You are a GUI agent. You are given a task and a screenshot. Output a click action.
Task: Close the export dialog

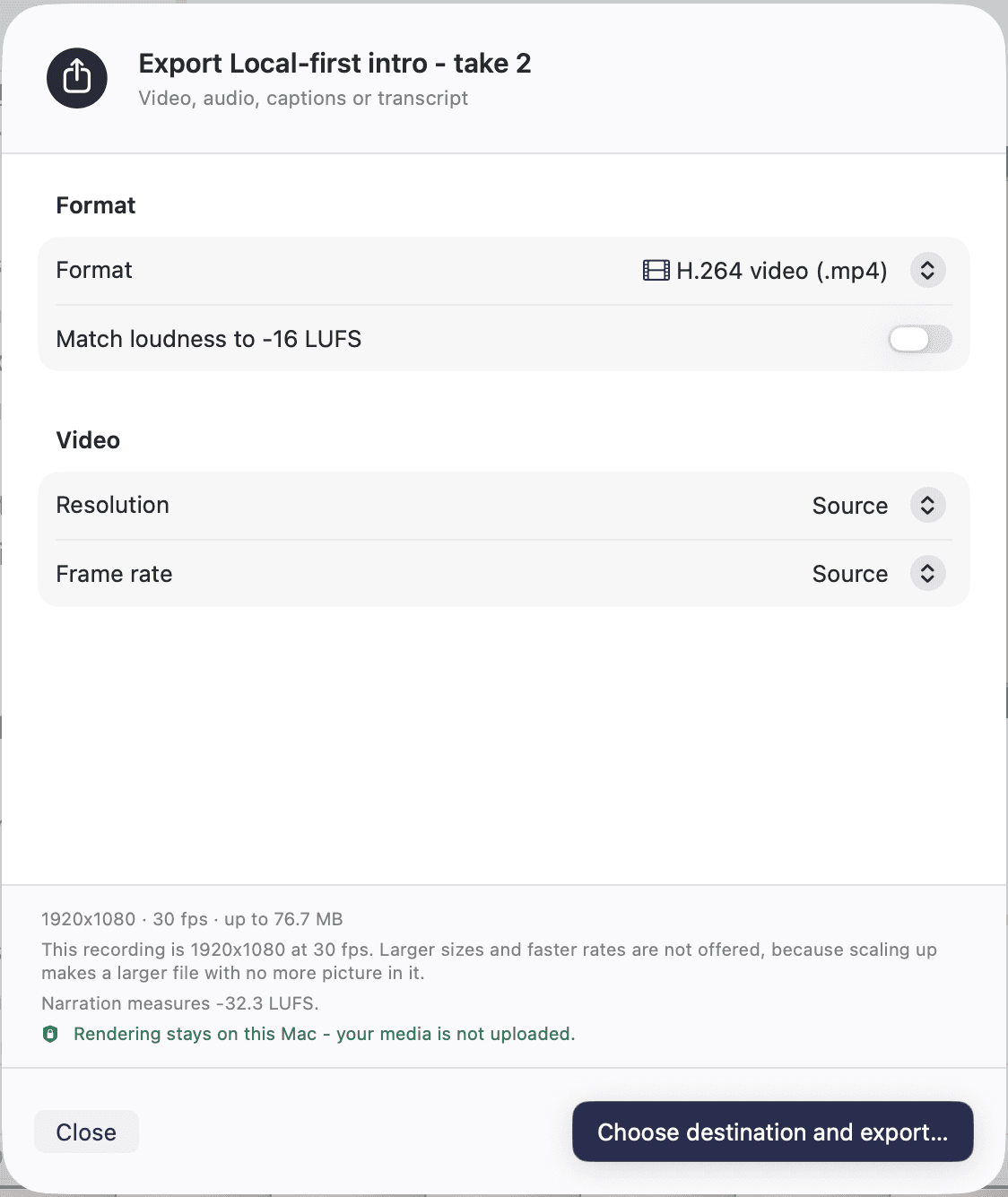(x=86, y=1132)
